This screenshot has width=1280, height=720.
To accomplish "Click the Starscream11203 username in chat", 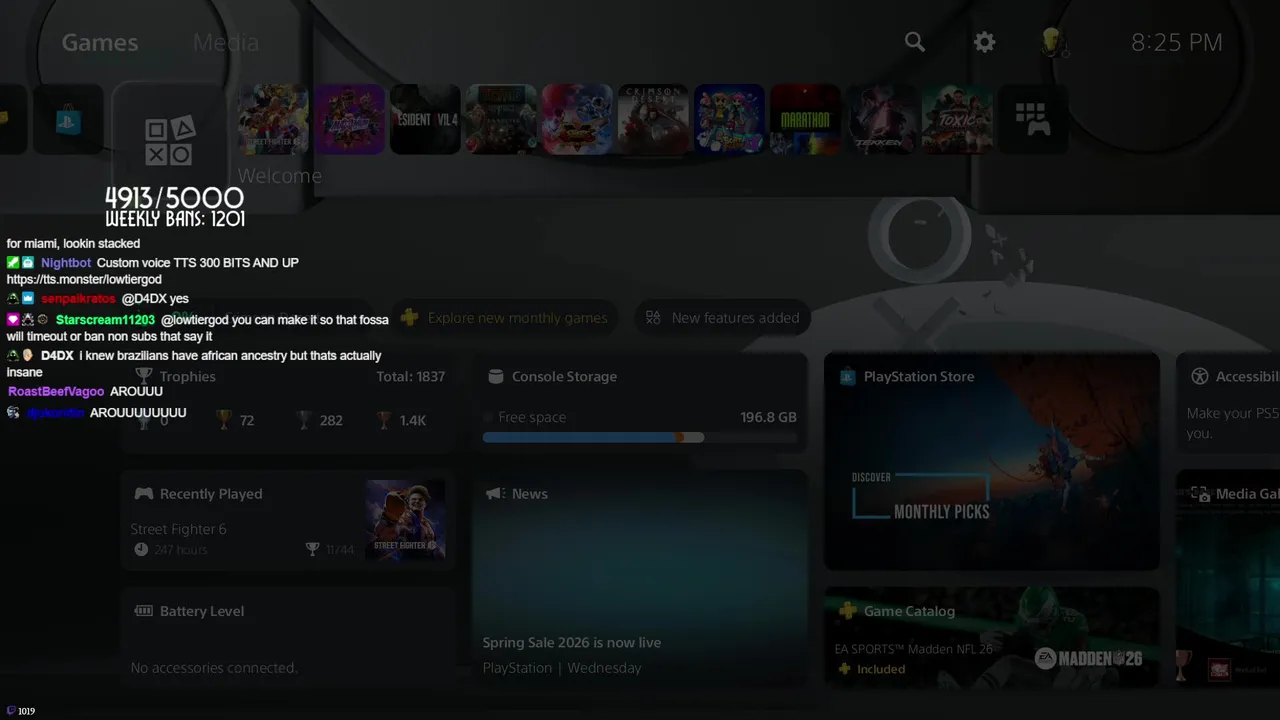I will pos(105,320).
